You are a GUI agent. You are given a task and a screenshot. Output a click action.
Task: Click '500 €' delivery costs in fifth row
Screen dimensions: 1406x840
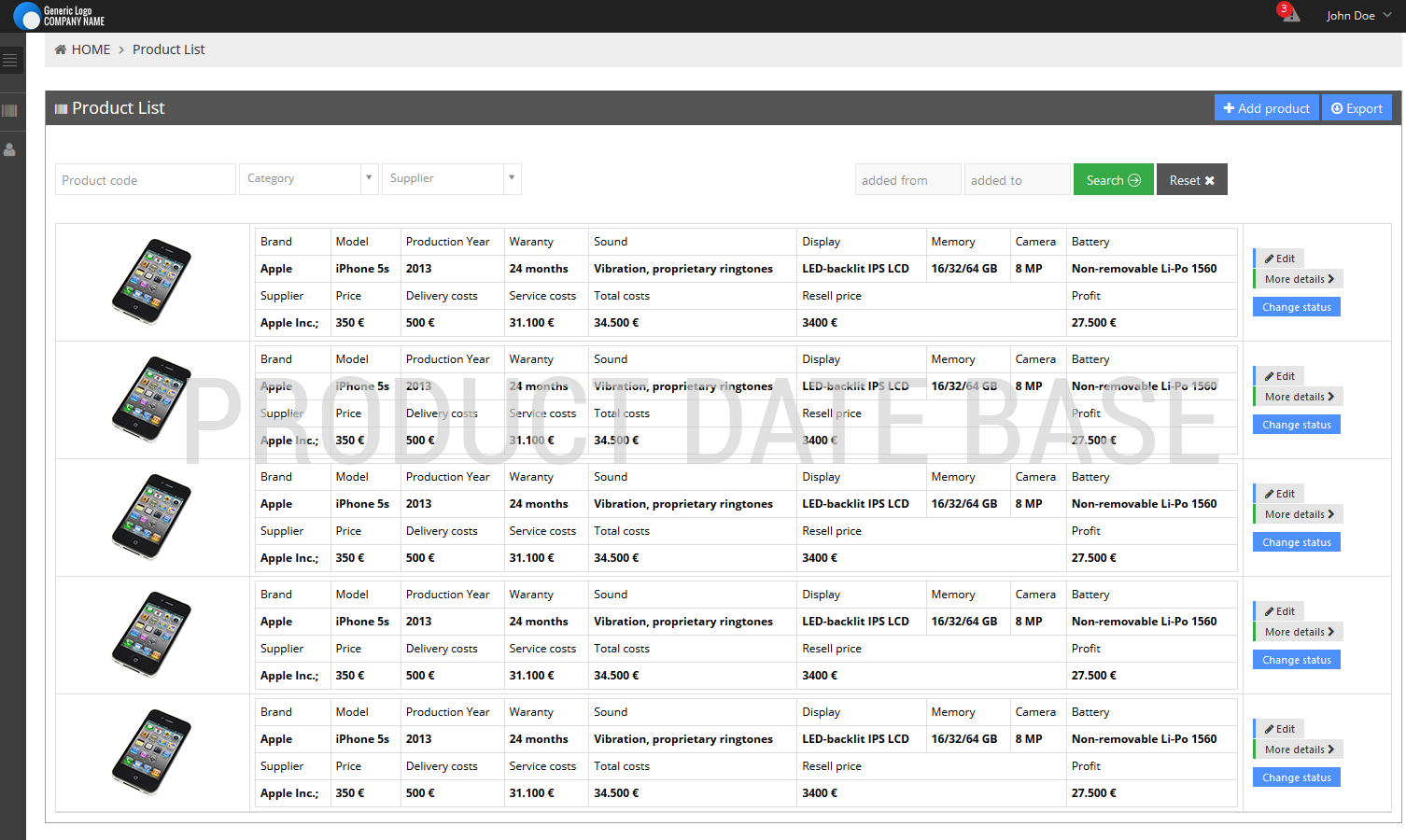[420, 793]
